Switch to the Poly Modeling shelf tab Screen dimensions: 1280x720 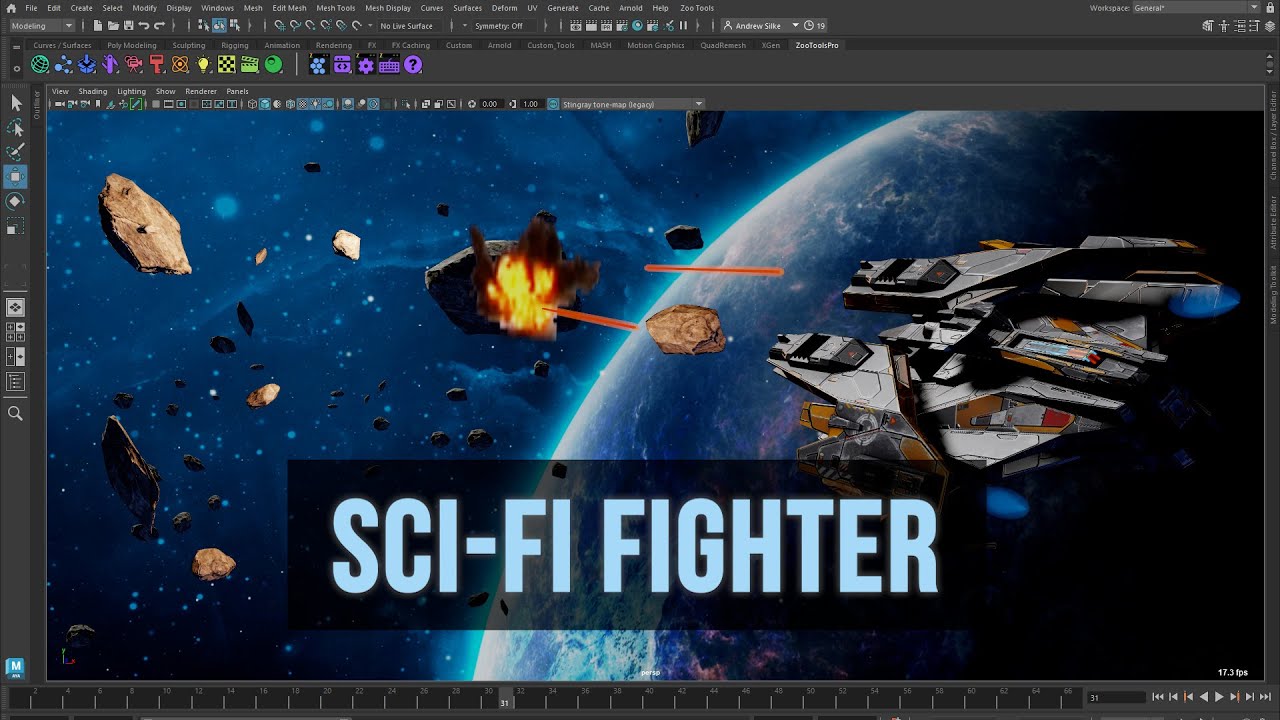[132, 45]
